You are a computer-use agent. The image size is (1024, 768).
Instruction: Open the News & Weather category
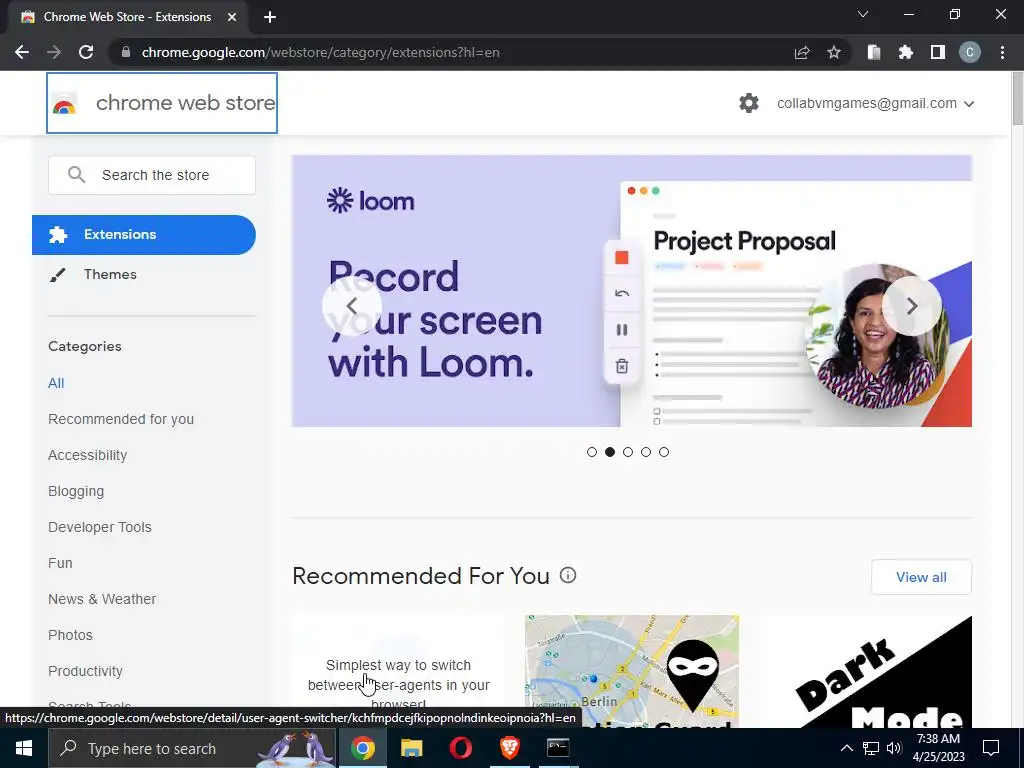pyautogui.click(x=102, y=599)
